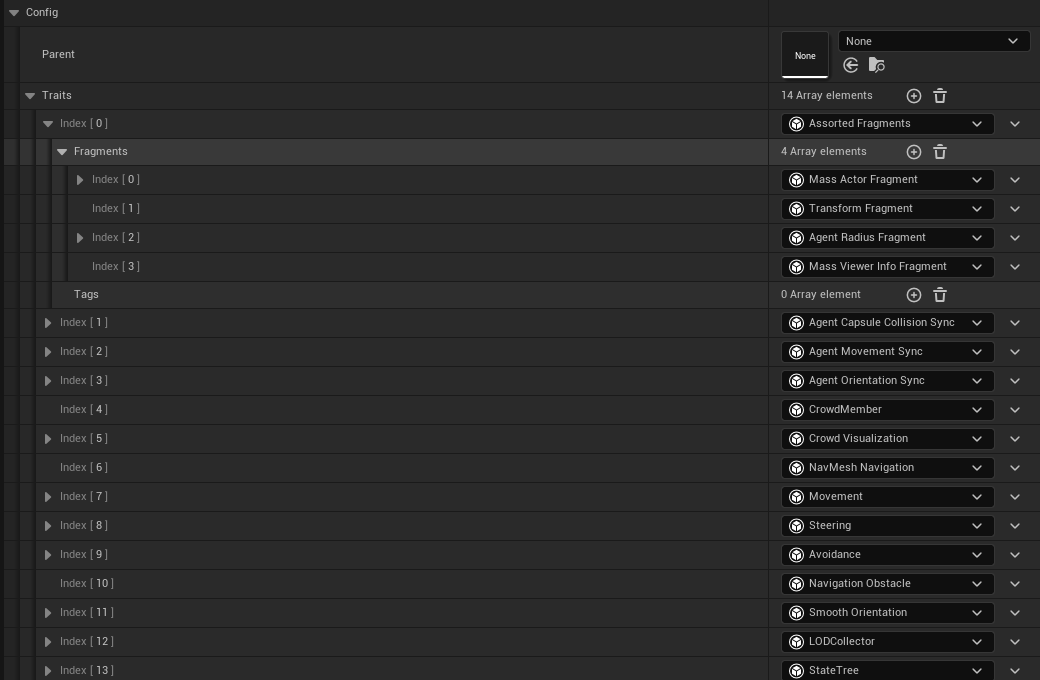
Task: Expand Traits Index [ 9 ] row
Action: click(x=48, y=555)
